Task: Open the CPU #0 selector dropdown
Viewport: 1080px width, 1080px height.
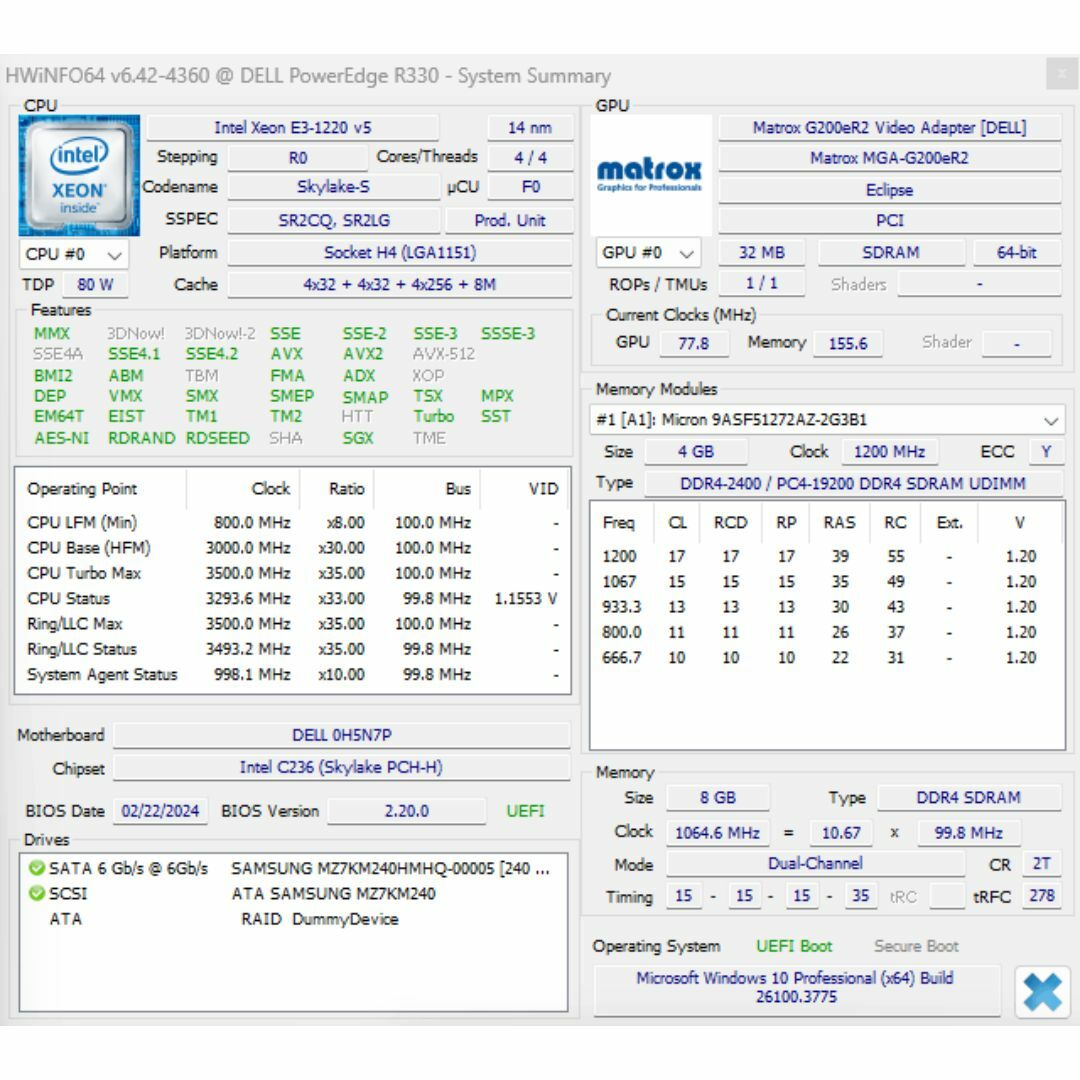Action: pos(74,254)
